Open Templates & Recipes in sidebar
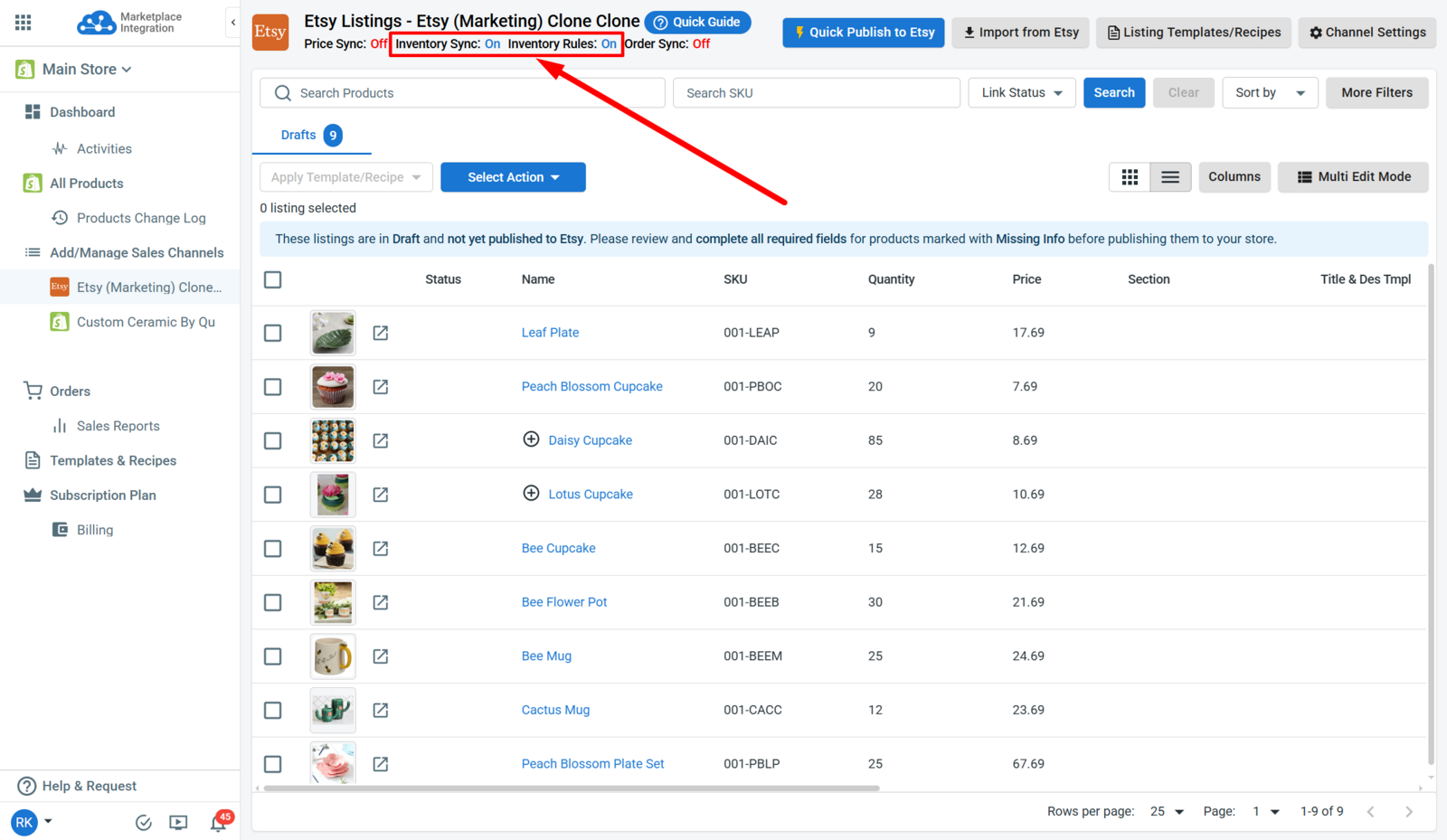This screenshot has width=1447, height=840. [x=113, y=461]
